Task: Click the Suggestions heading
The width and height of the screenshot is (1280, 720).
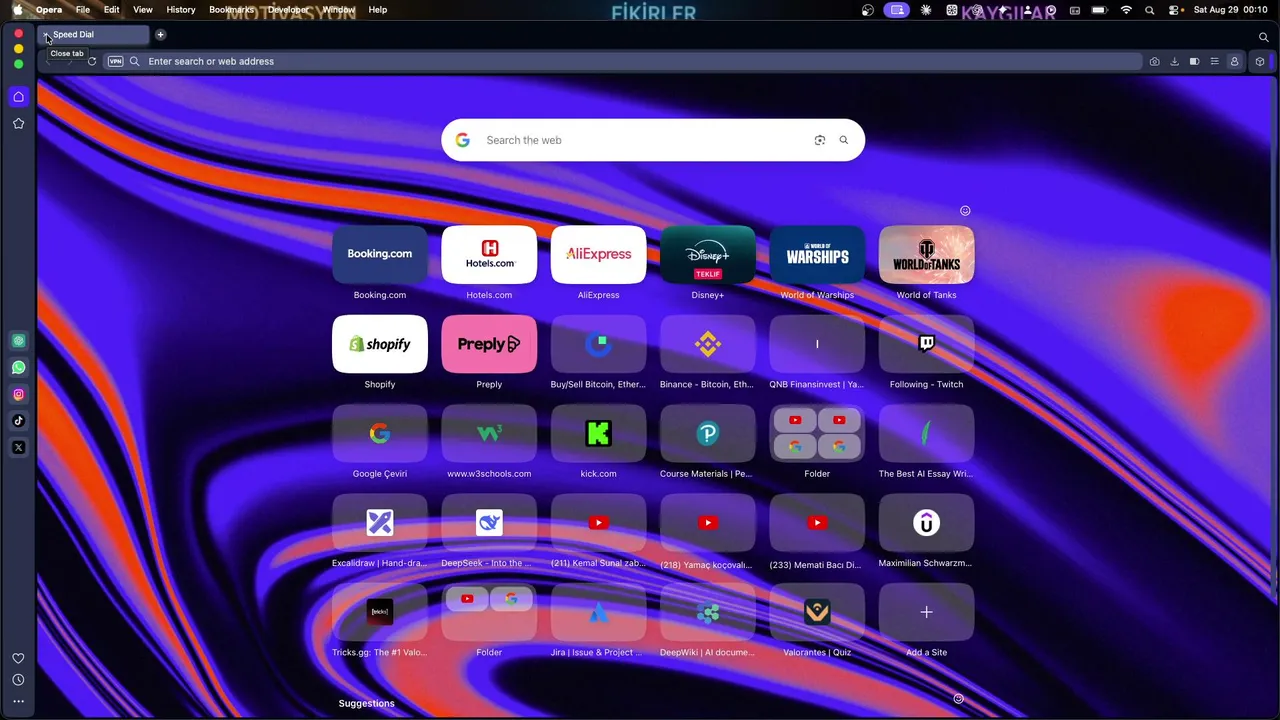Action: [367, 703]
